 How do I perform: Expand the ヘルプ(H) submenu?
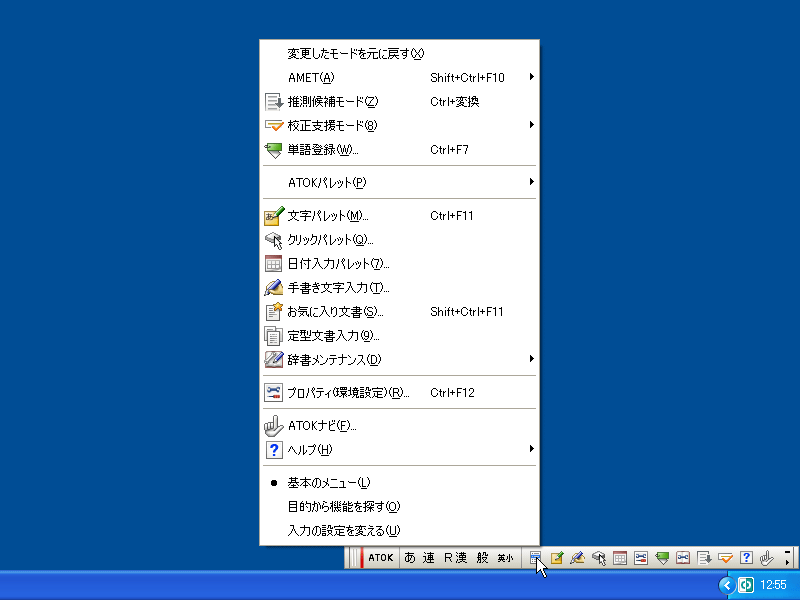[x=399, y=449]
